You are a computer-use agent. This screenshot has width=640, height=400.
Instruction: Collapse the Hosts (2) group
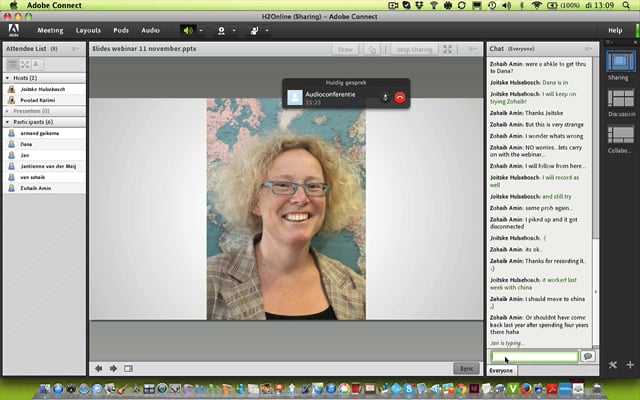coord(7,78)
